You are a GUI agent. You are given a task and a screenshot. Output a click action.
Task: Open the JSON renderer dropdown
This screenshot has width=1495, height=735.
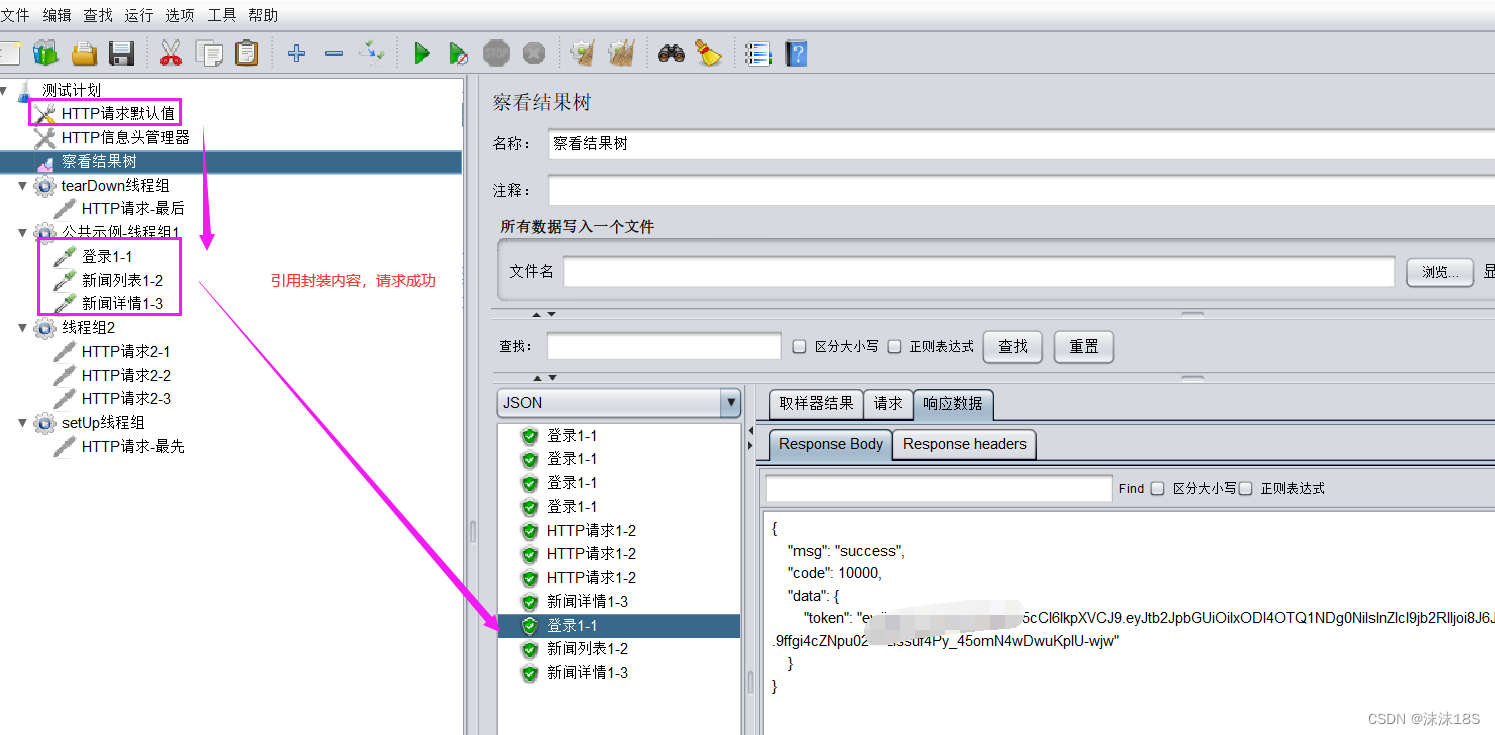[x=729, y=403]
